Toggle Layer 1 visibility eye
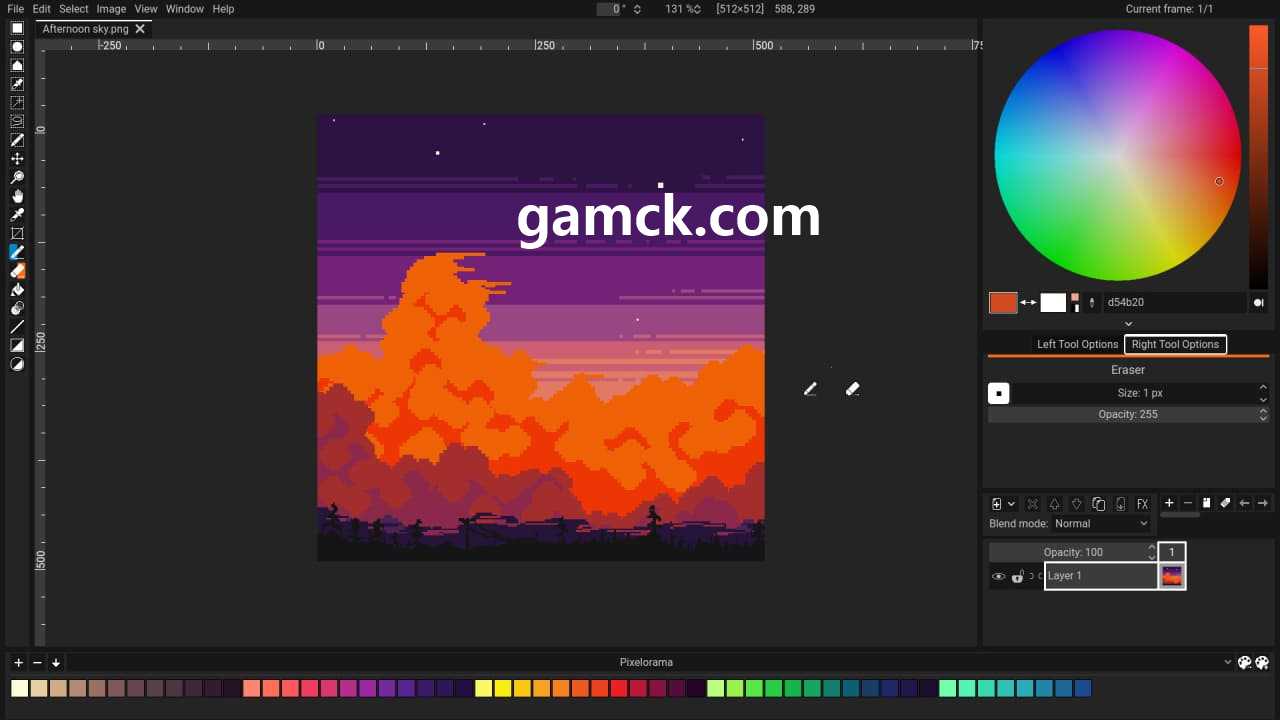 (998, 576)
